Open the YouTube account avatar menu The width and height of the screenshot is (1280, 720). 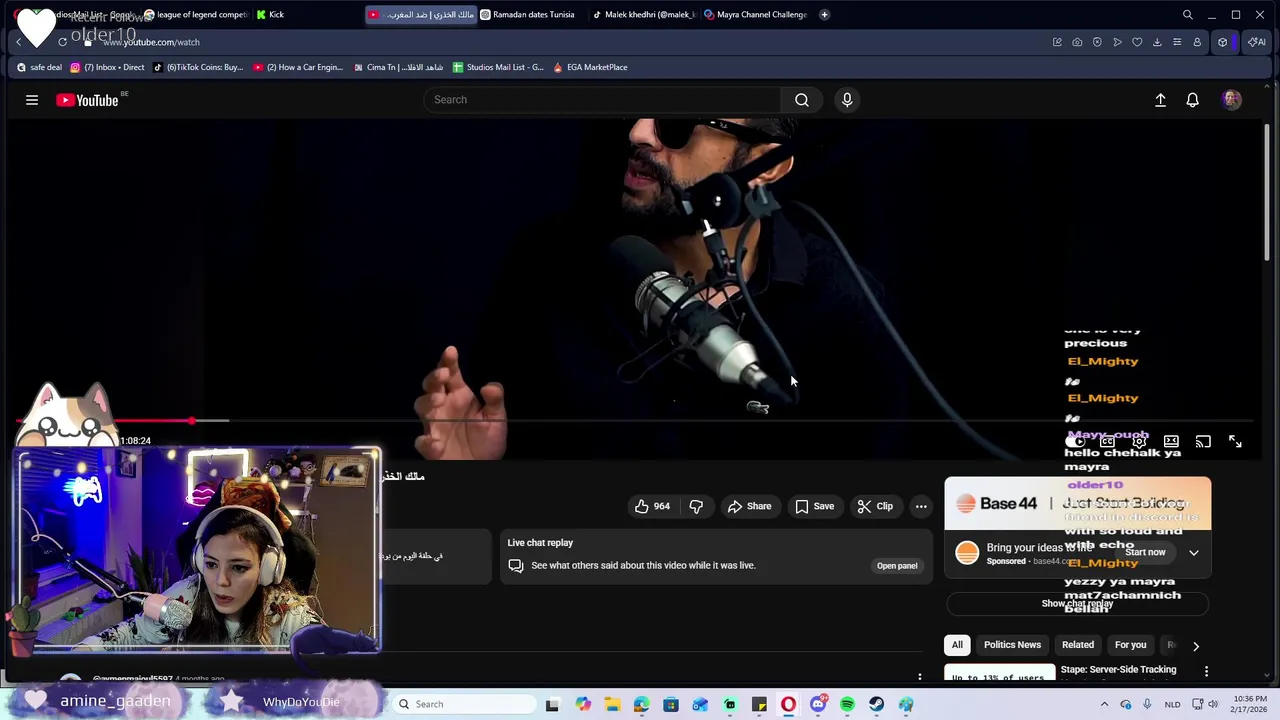[1232, 100]
